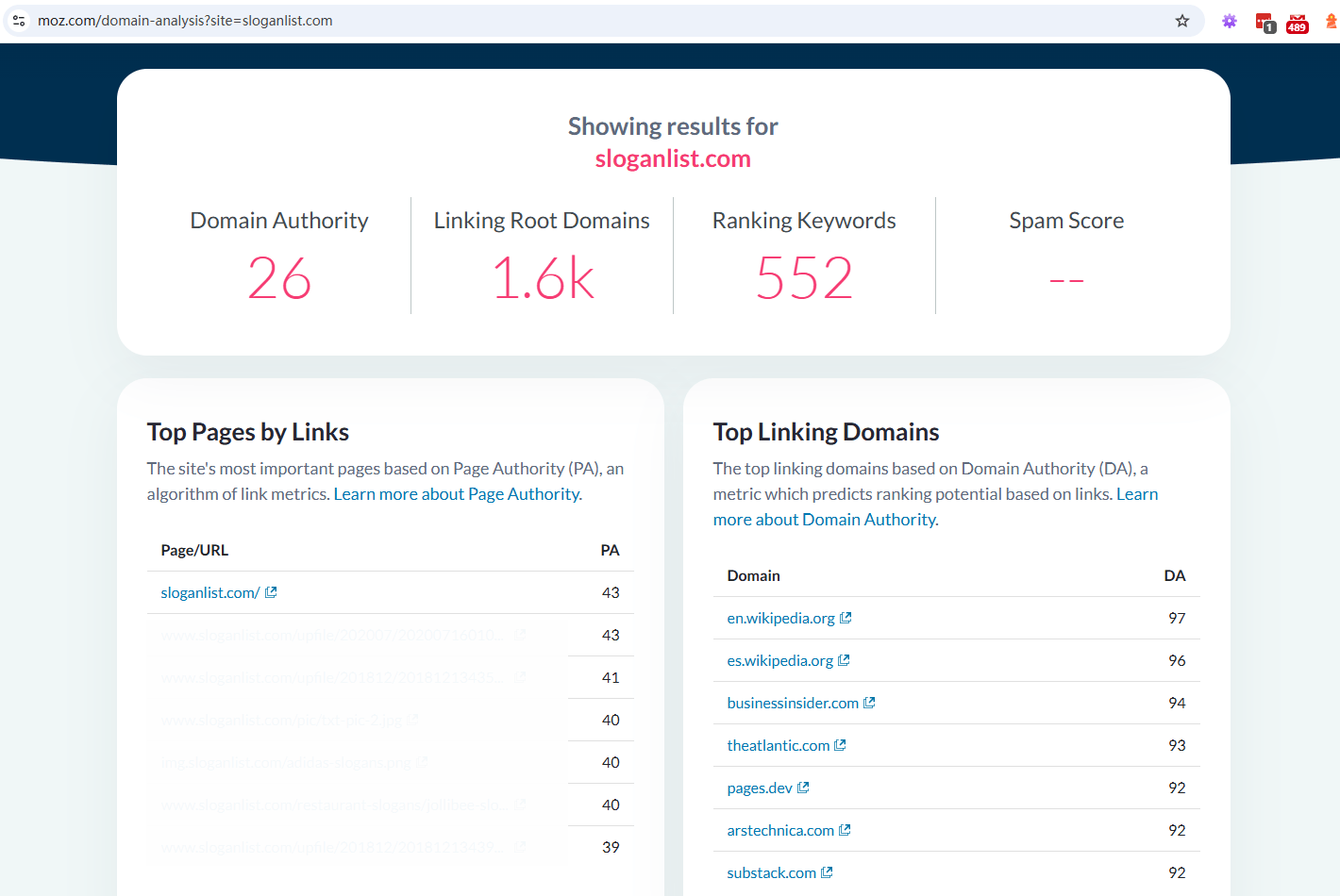1340x896 pixels.
Task: Click PA value 41 in Top Pages
Action: pos(611,677)
